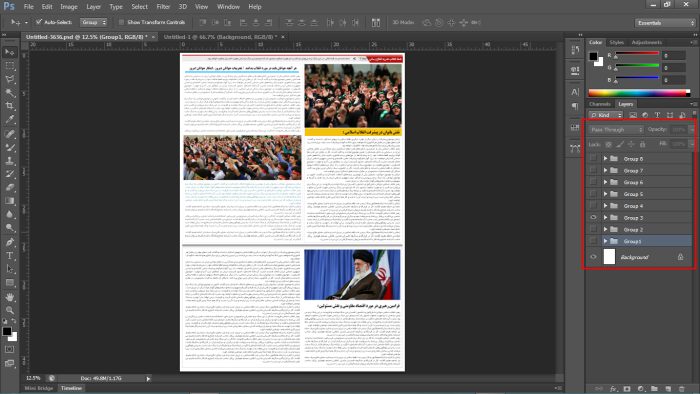Expand Group1 disclosure triangle
Viewport: 700px width, 394px height.
click(605, 241)
